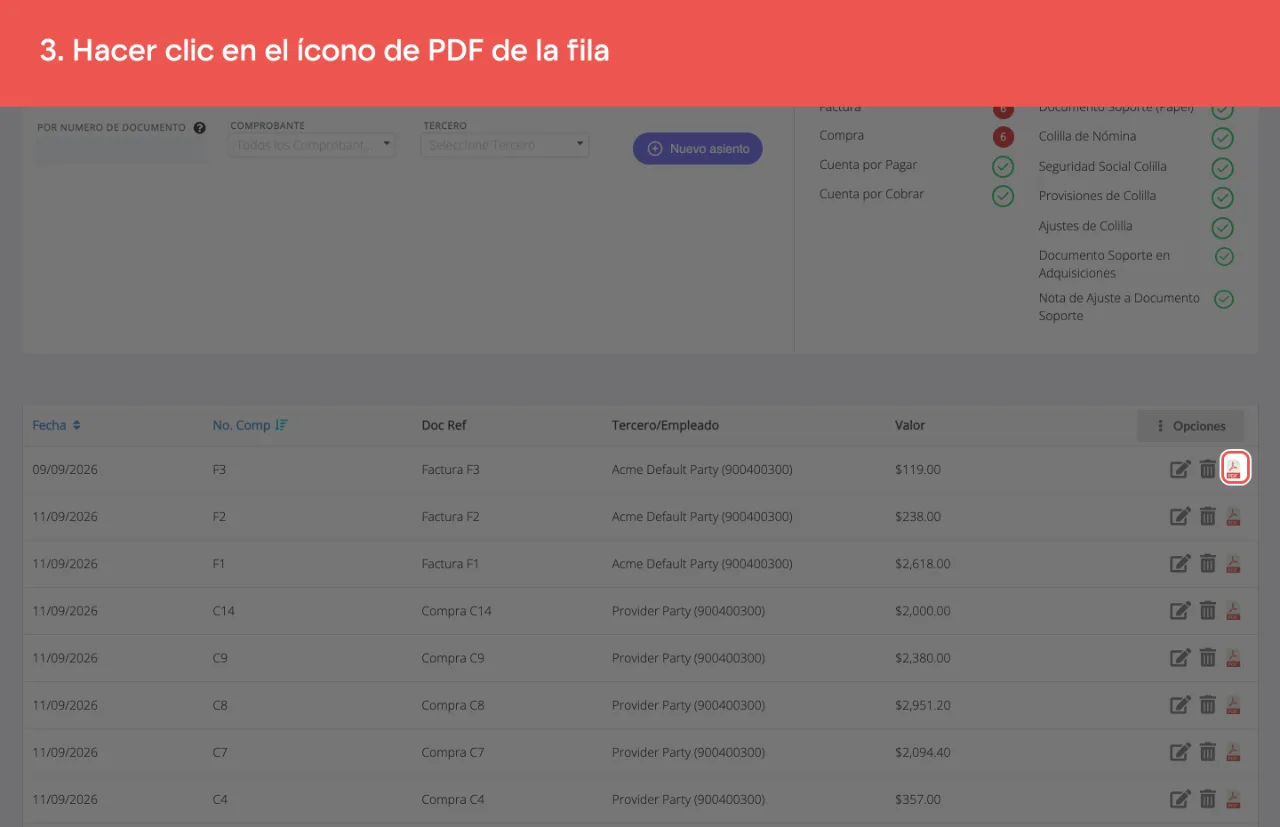Select the 'Compra C8' cell
The width and height of the screenshot is (1280, 827).
click(453, 705)
